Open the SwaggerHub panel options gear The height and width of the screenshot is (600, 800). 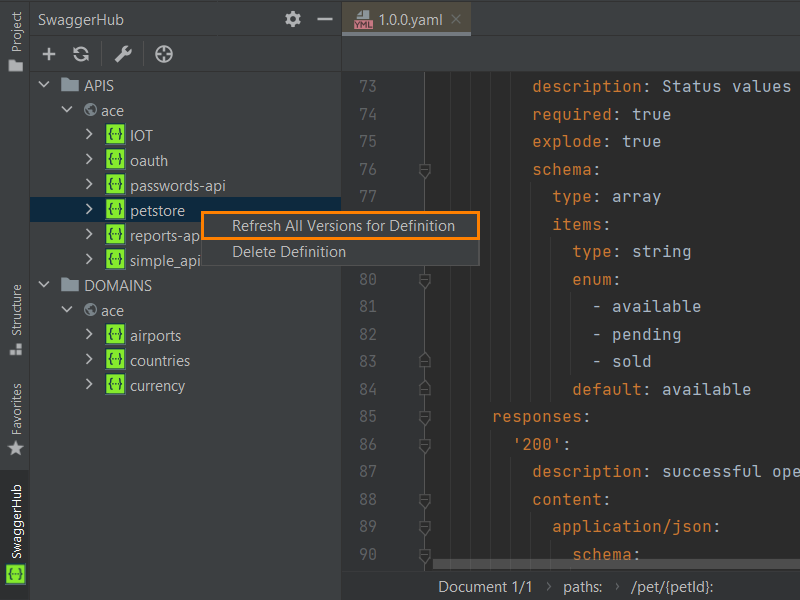coord(292,19)
